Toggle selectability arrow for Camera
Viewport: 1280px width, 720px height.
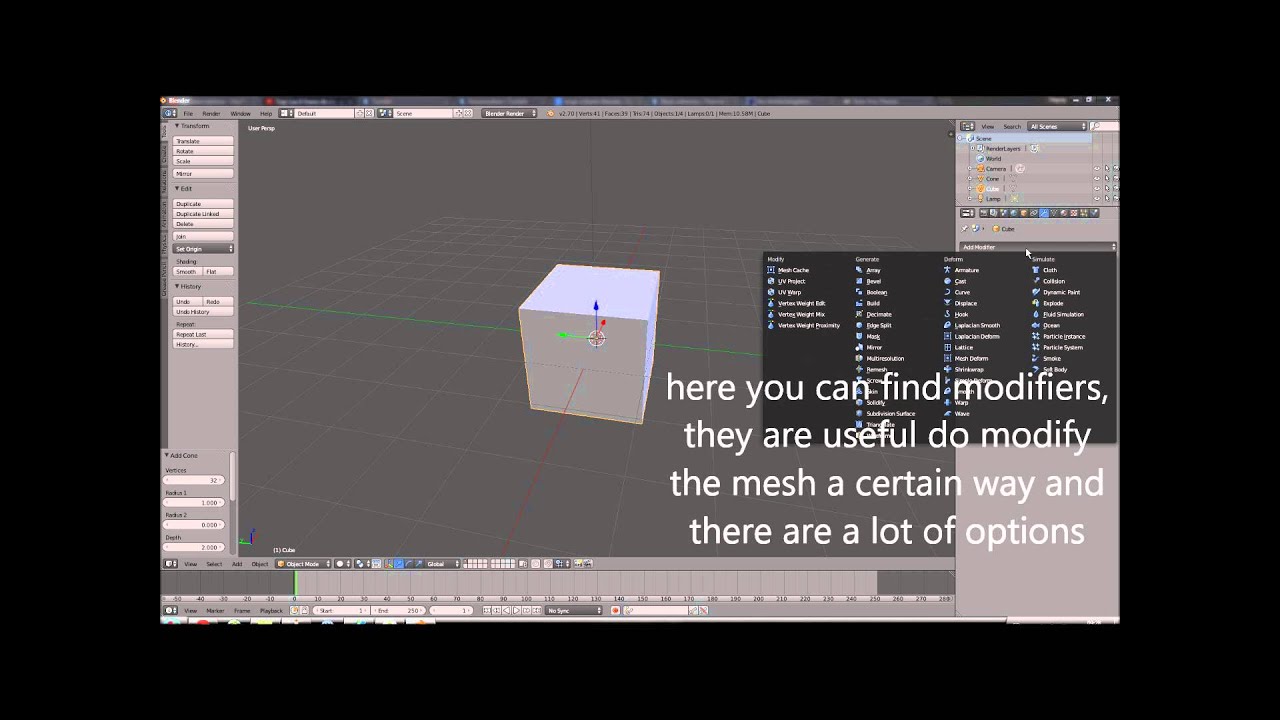tap(1107, 168)
